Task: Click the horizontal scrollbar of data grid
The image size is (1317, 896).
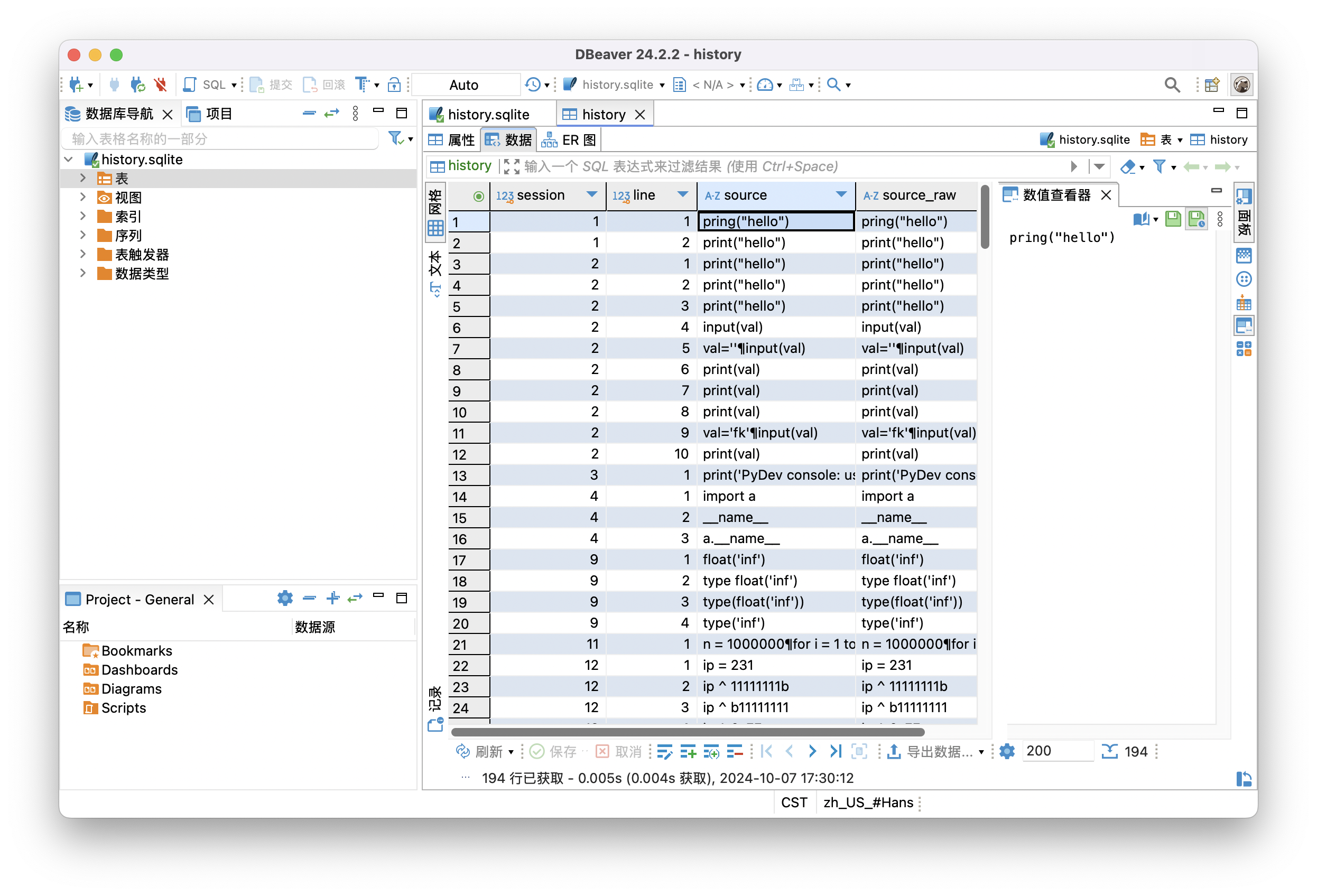Action: [688, 732]
